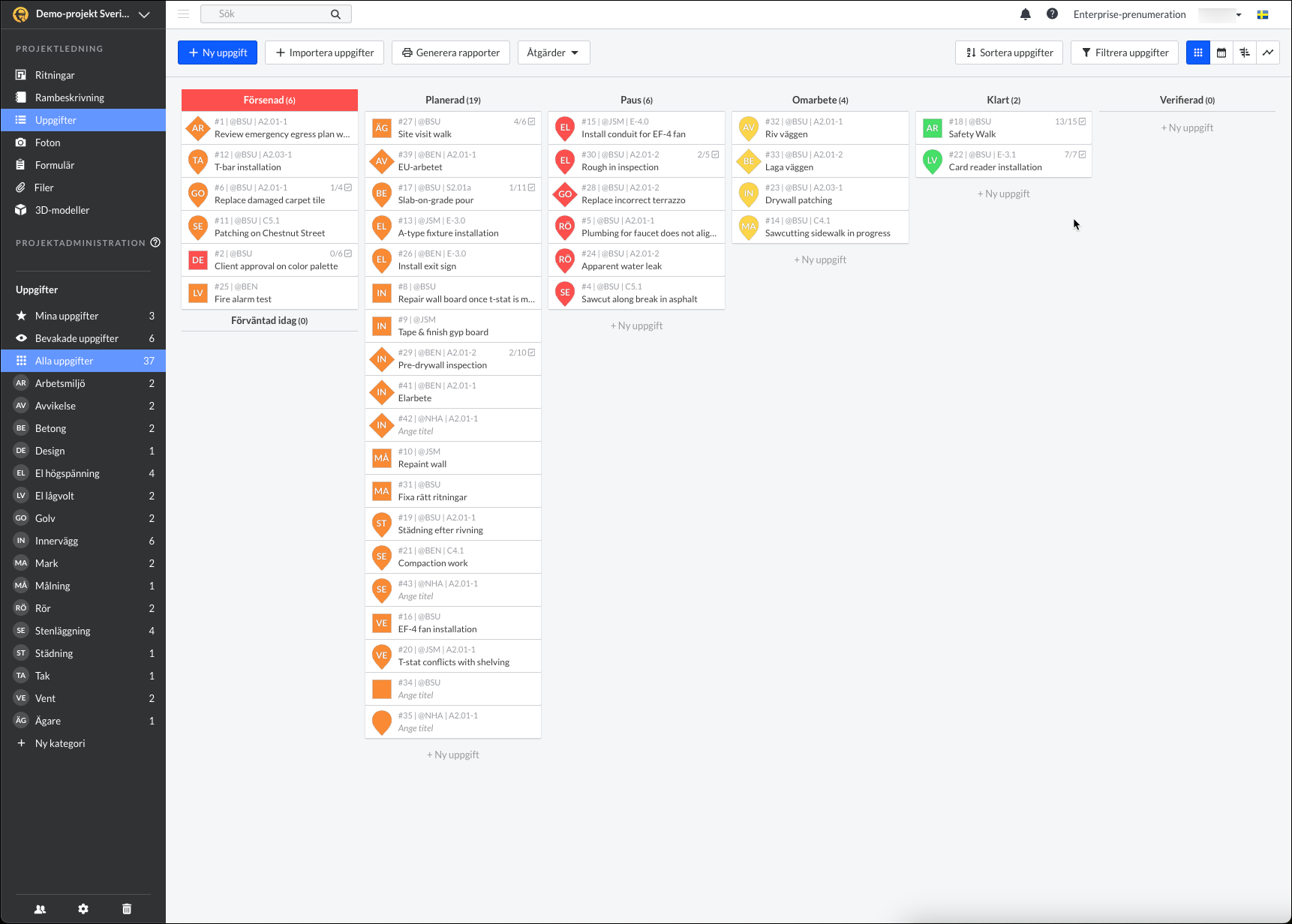This screenshot has width=1292, height=924.
Task: Open the Demo-projekt project selector
Action: coord(83,14)
